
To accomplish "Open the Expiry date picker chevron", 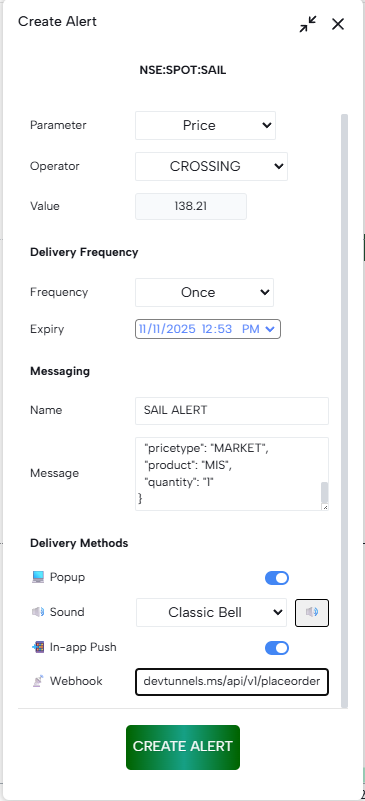I will [x=270, y=329].
